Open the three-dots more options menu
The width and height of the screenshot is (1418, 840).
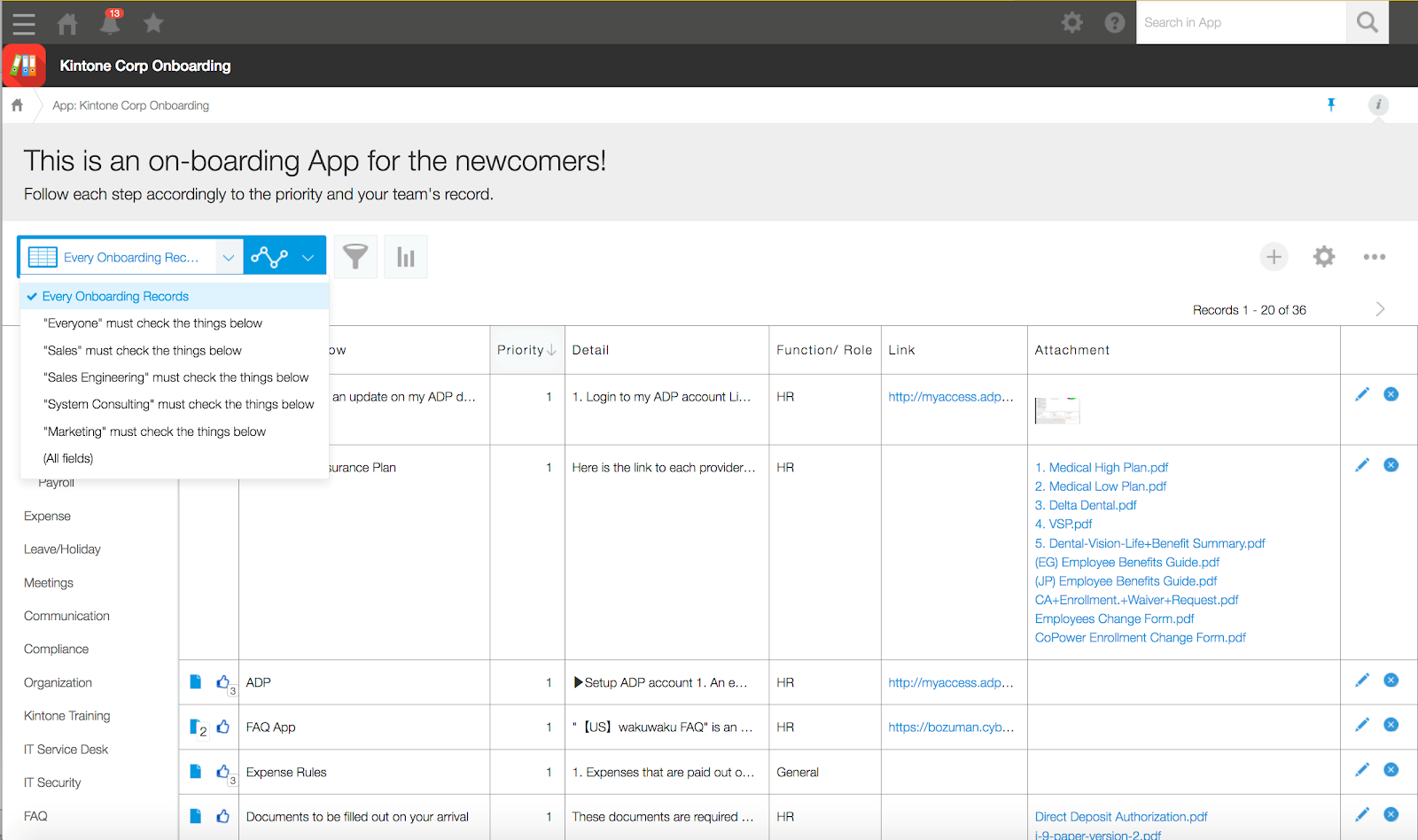tap(1374, 257)
